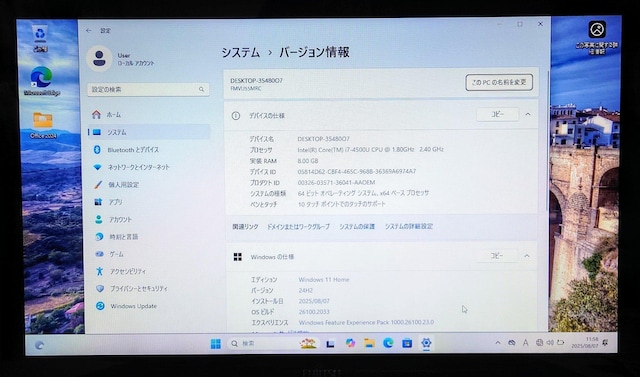Open アプリ in the sidebar
The width and height of the screenshot is (640, 377).
(149, 202)
